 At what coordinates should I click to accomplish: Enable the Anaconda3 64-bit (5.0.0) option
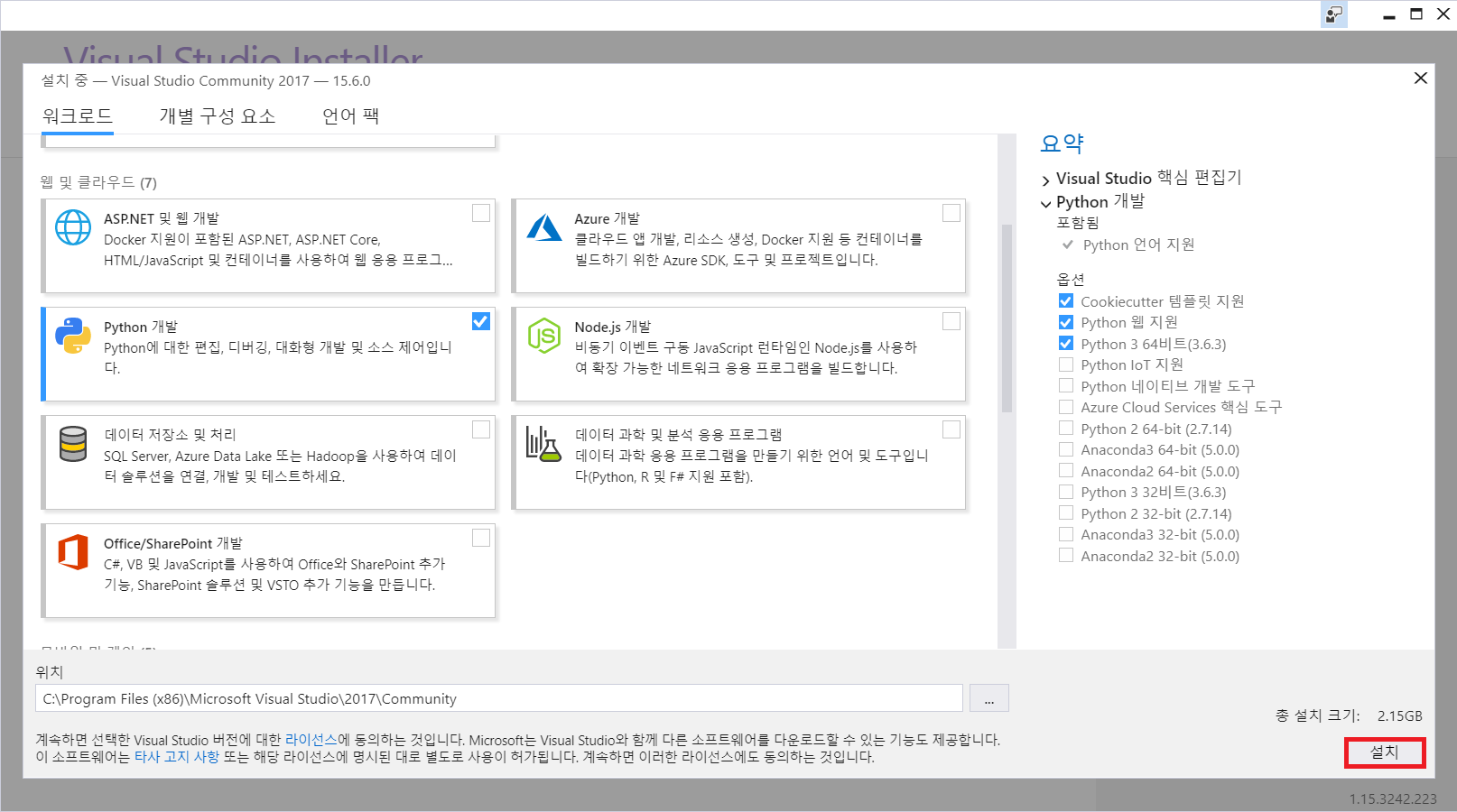(x=1066, y=449)
